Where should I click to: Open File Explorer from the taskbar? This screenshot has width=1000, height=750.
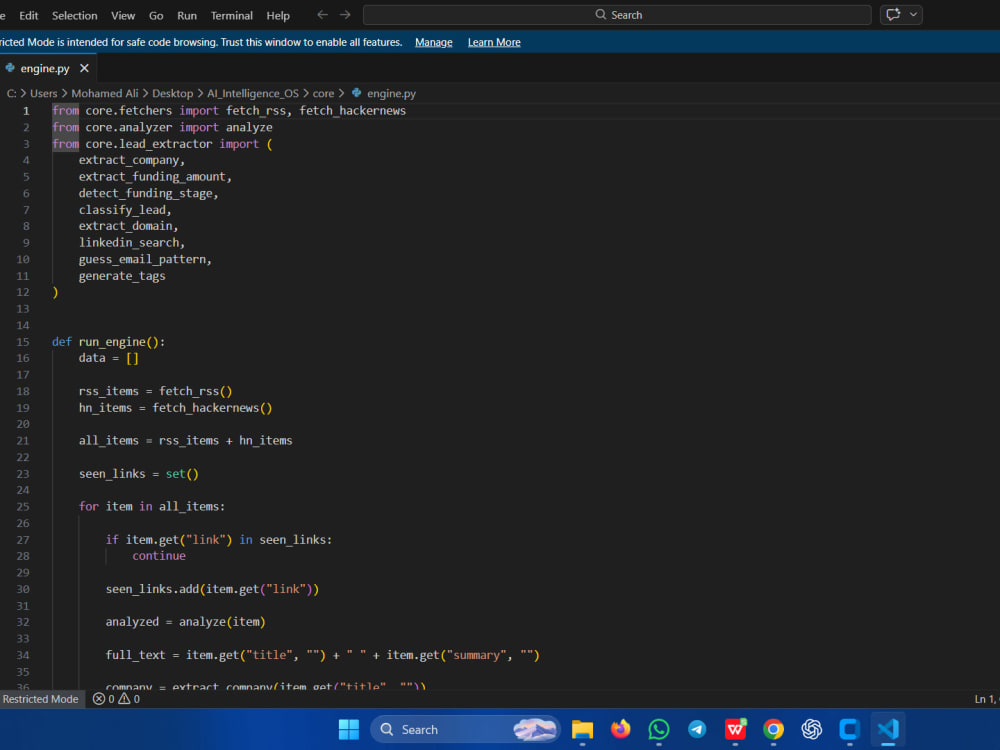point(582,729)
